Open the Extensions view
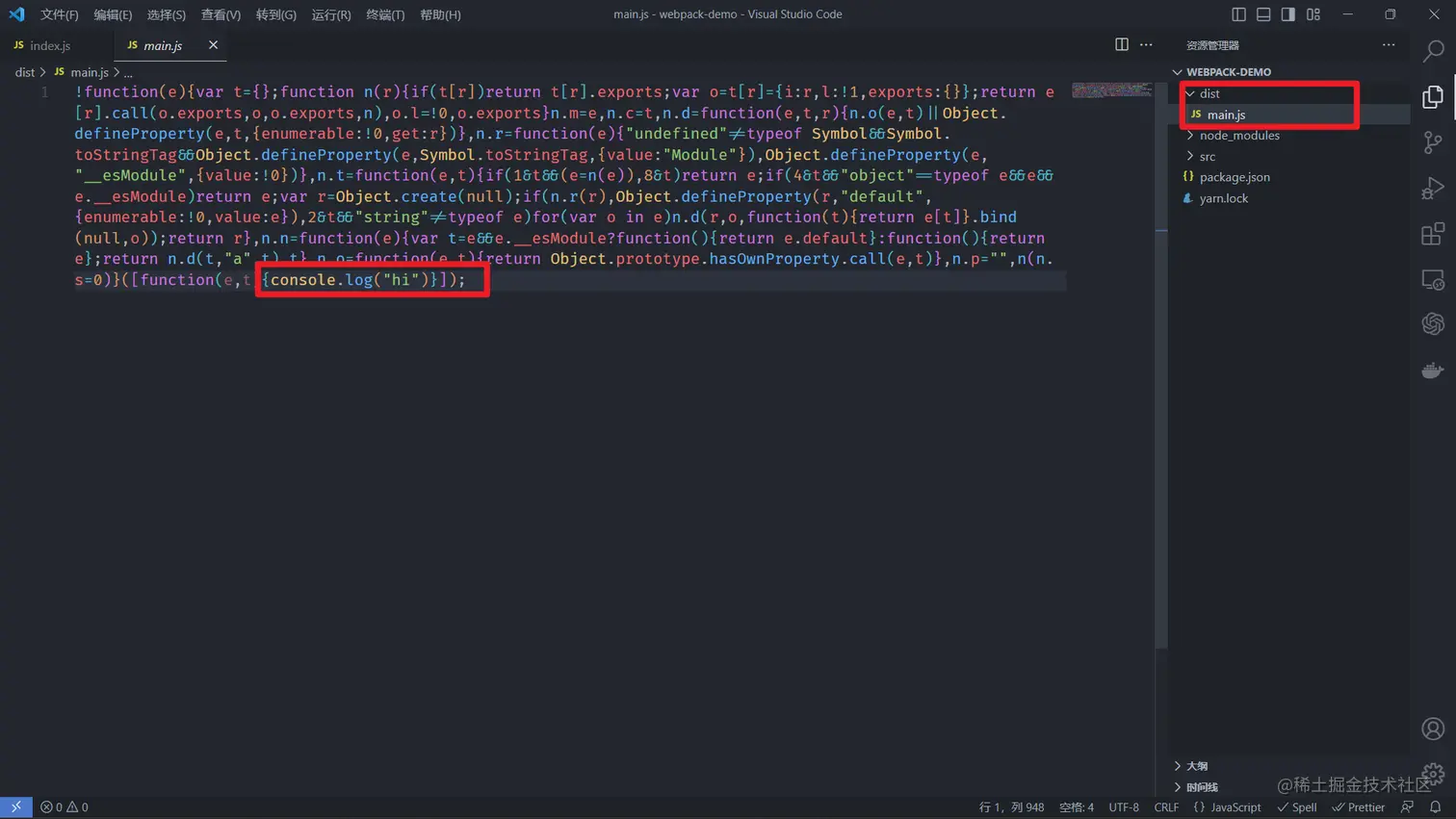This screenshot has width=1456, height=819. pos(1433,234)
